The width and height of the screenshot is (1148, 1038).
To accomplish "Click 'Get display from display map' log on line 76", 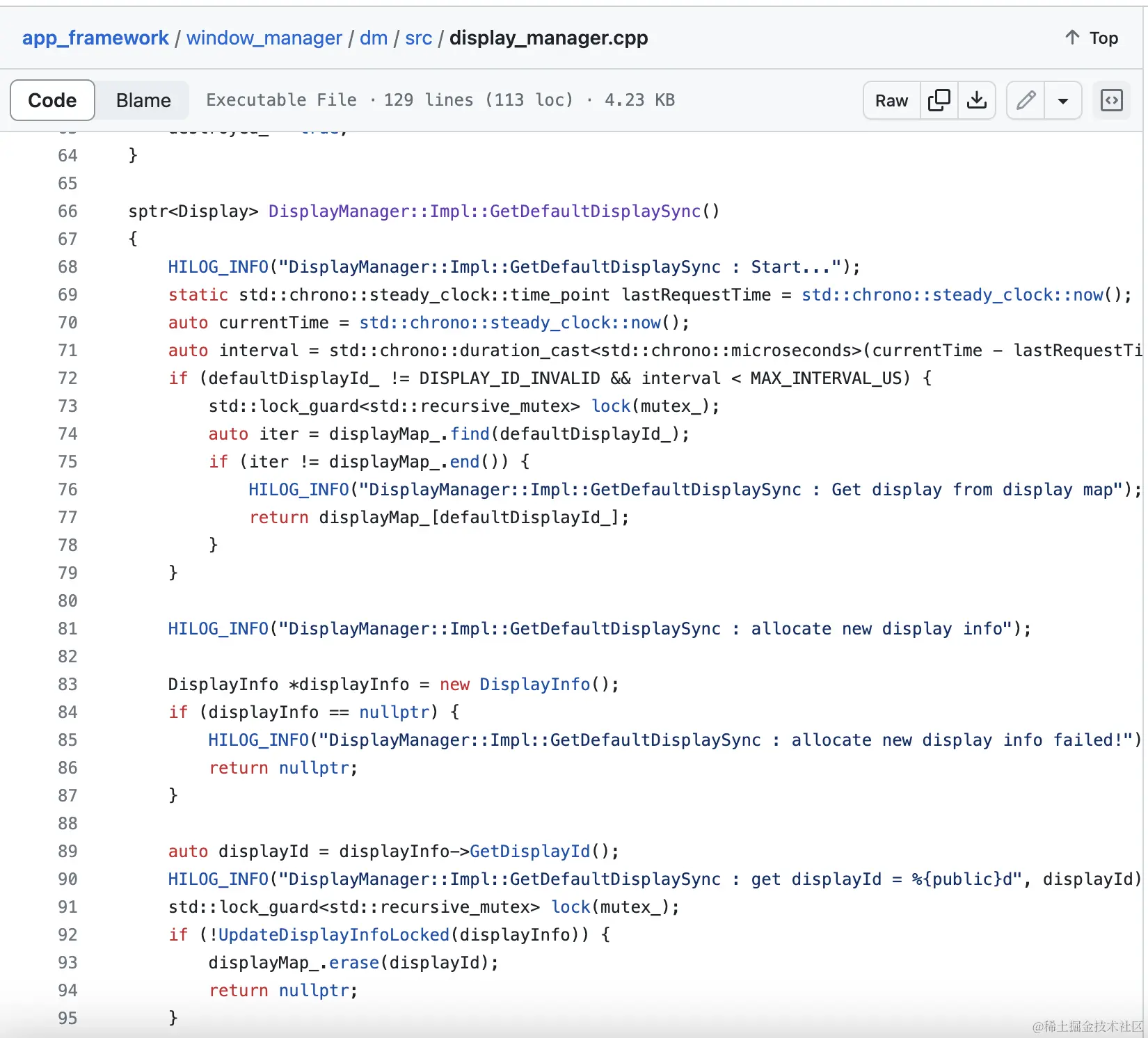I will [x=694, y=490].
